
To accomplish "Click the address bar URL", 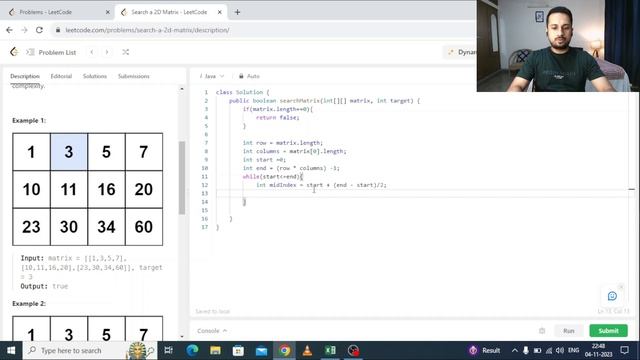I will tap(147, 30).
